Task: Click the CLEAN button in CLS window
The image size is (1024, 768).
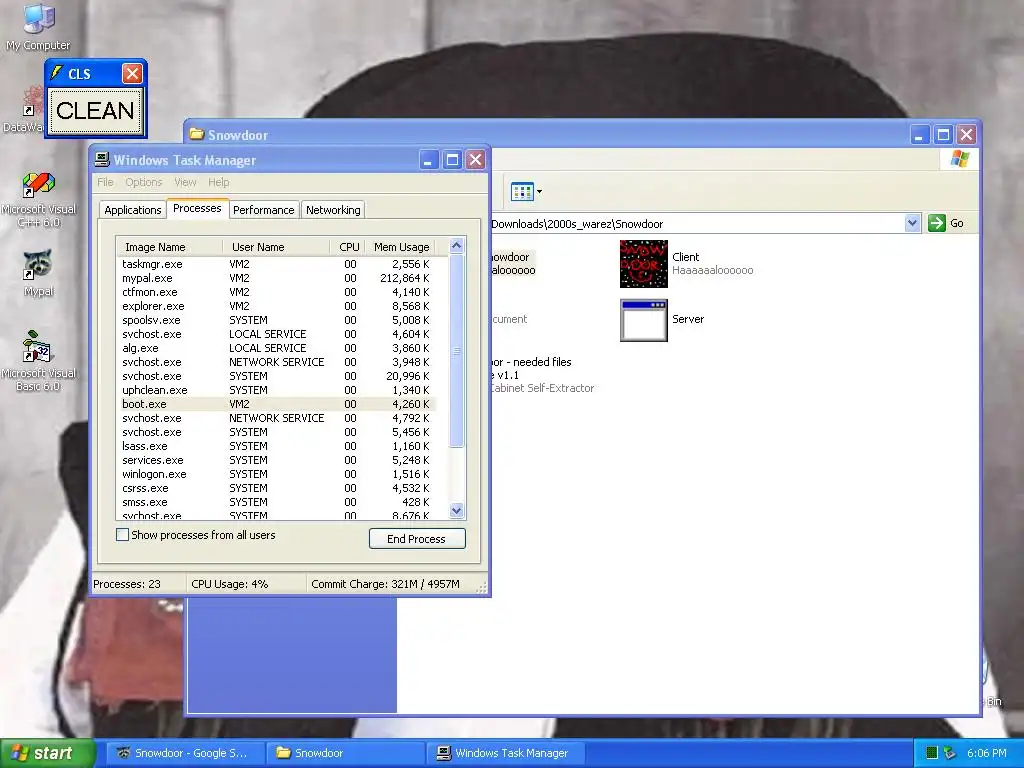Action: tap(95, 110)
